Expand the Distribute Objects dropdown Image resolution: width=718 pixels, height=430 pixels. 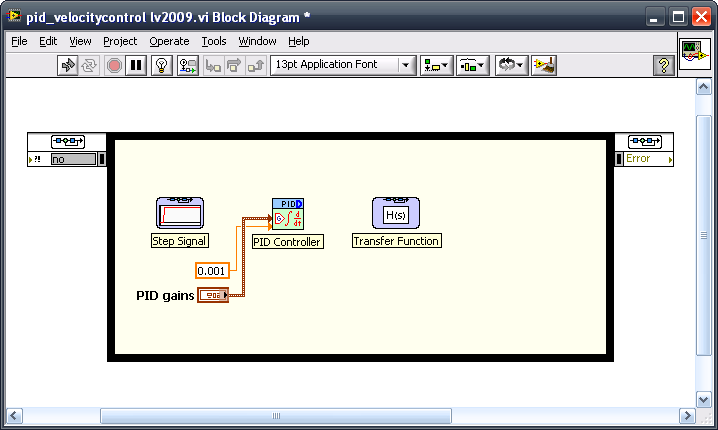coord(472,65)
